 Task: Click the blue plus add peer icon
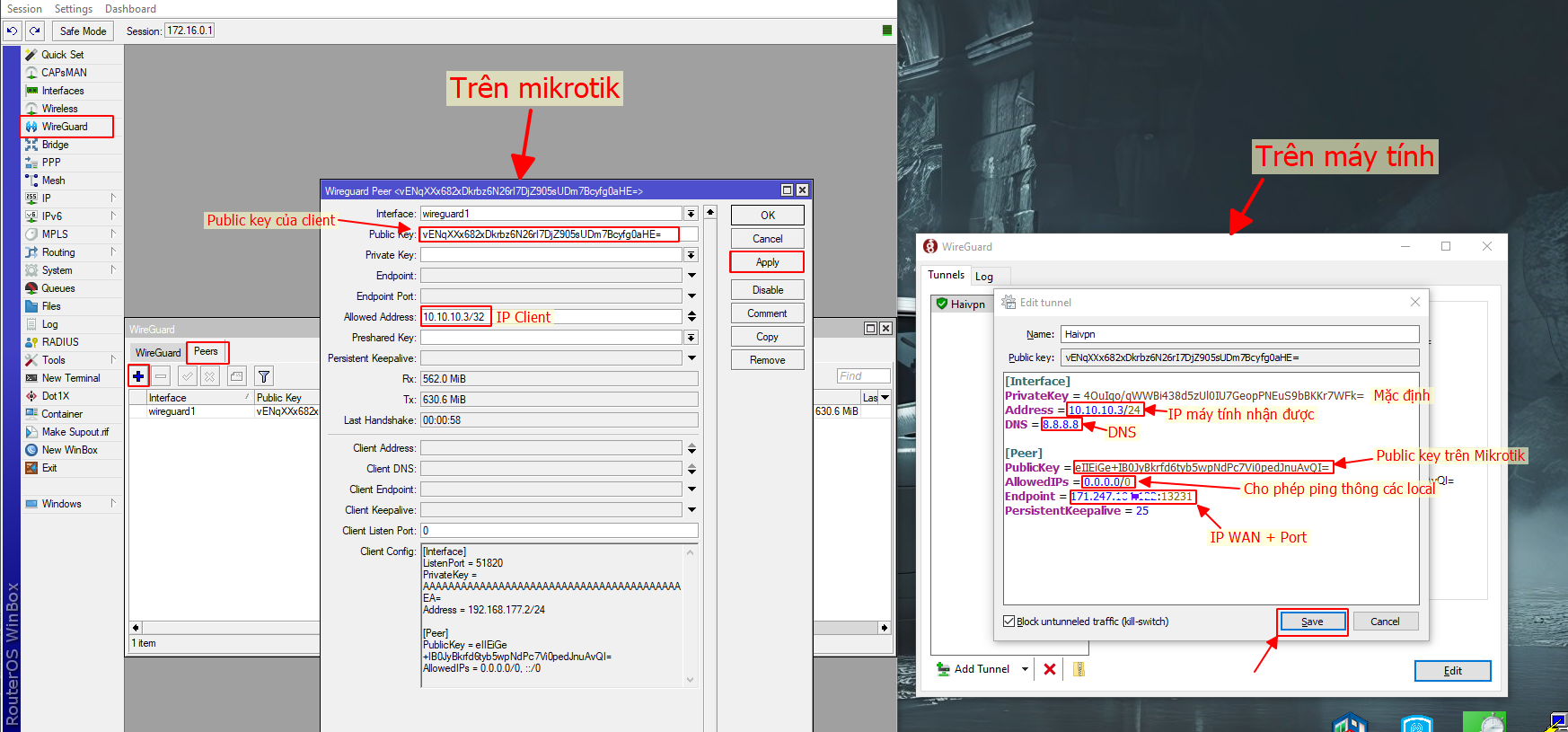[138, 376]
